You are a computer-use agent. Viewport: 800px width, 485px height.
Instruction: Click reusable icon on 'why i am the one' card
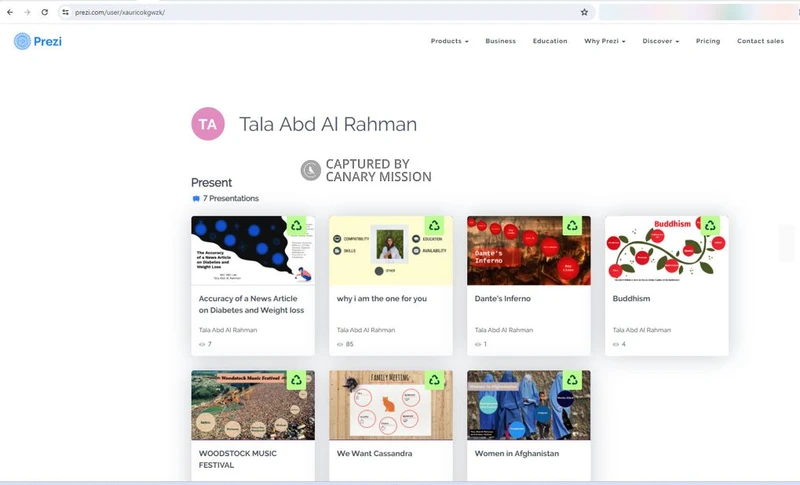[434, 225]
